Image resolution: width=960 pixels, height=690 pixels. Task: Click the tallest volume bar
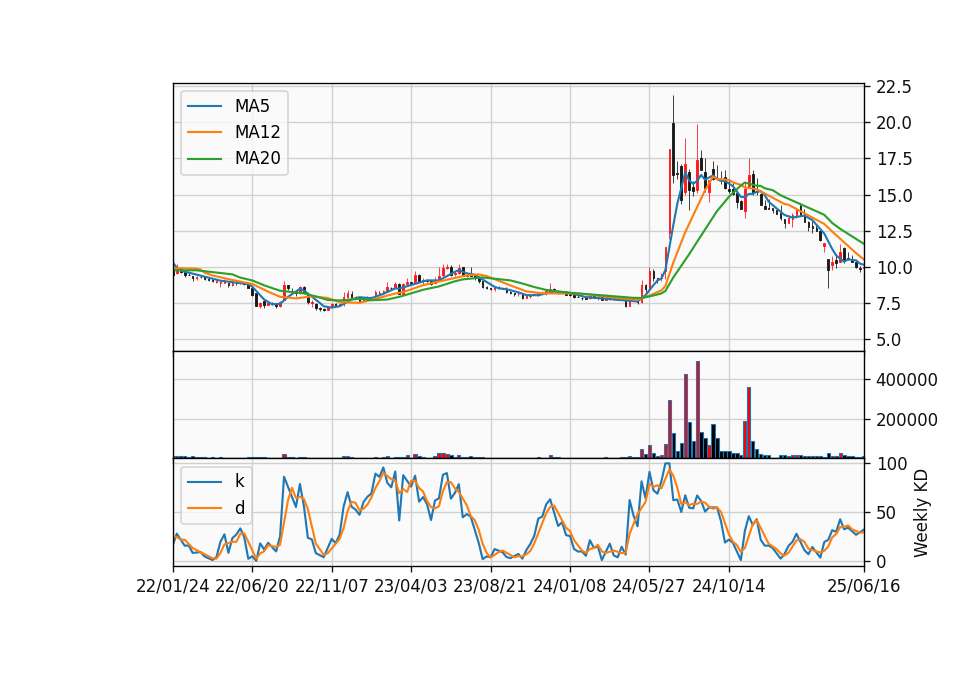click(x=698, y=410)
